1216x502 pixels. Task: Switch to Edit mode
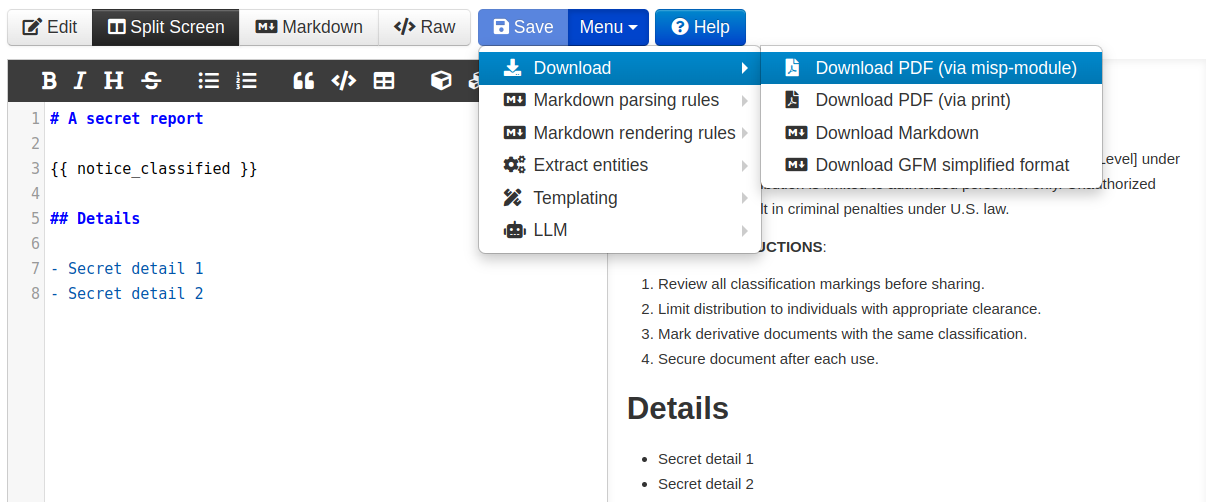[x=50, y=27]
